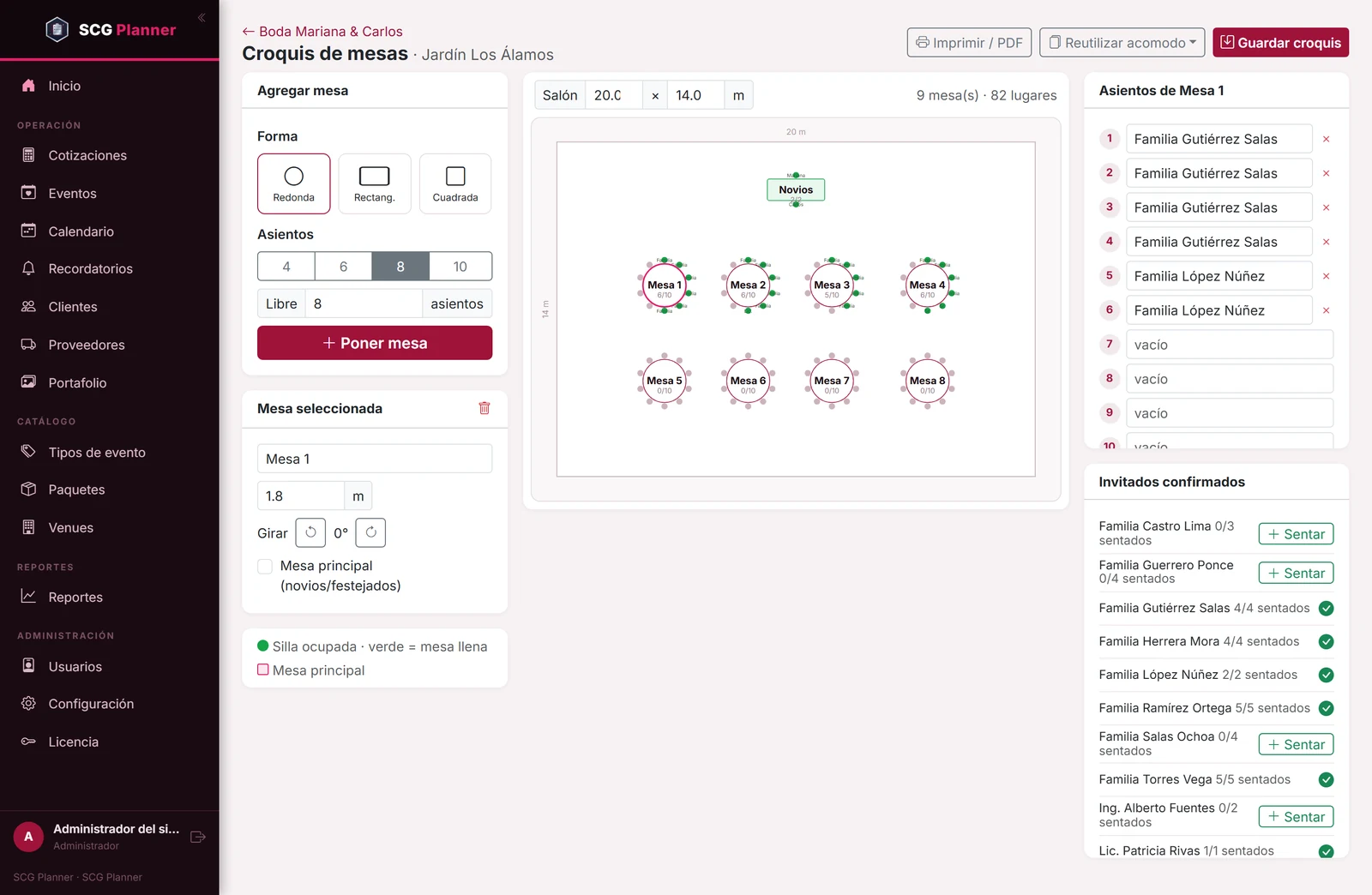Click Poner mesa button
This screenshot has width=1372, height=895.
(x=375, y=343)
